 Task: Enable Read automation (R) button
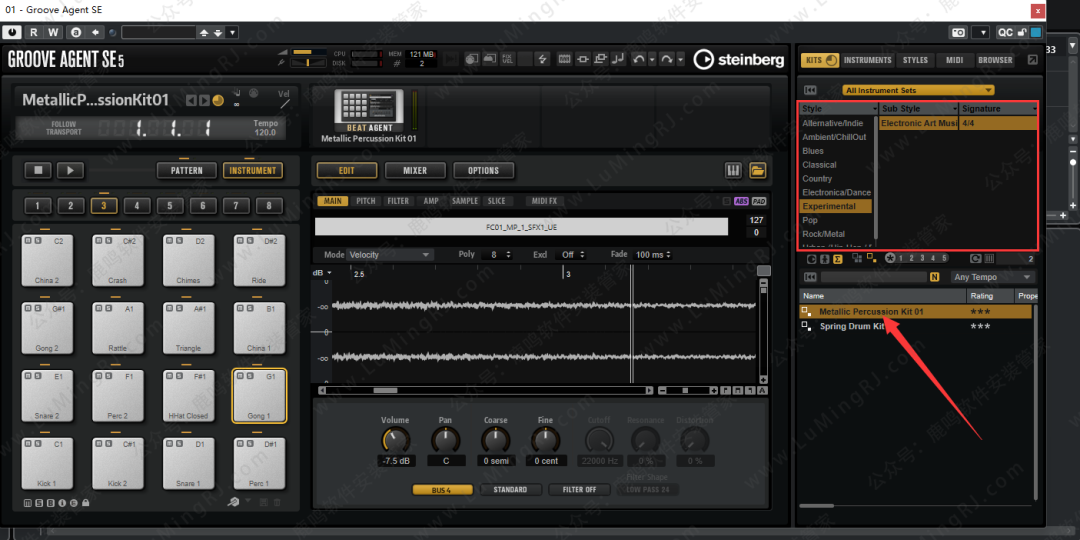(34, 32)
